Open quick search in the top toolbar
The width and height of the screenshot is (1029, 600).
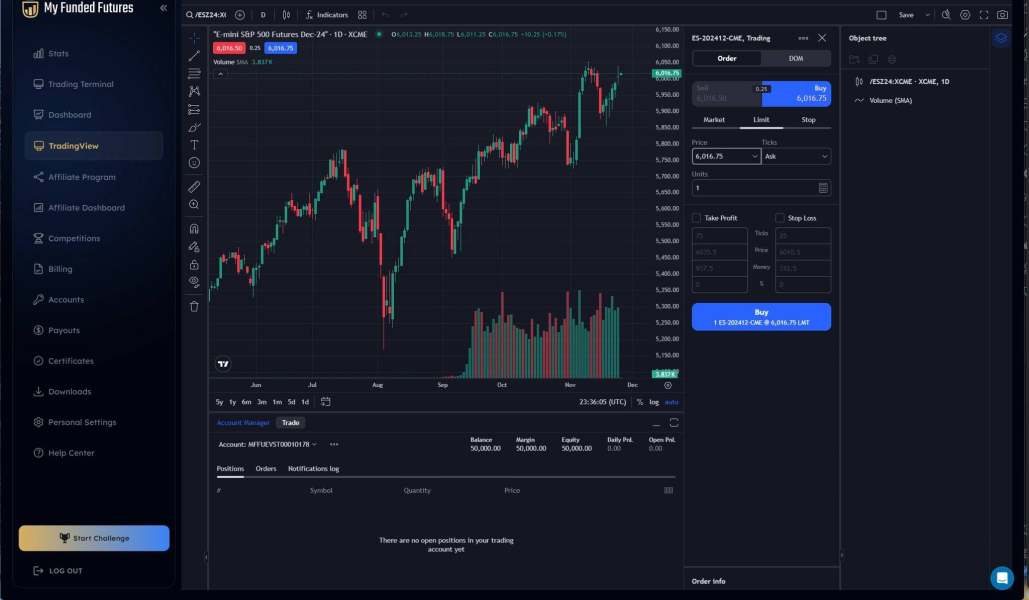(946, 14)
